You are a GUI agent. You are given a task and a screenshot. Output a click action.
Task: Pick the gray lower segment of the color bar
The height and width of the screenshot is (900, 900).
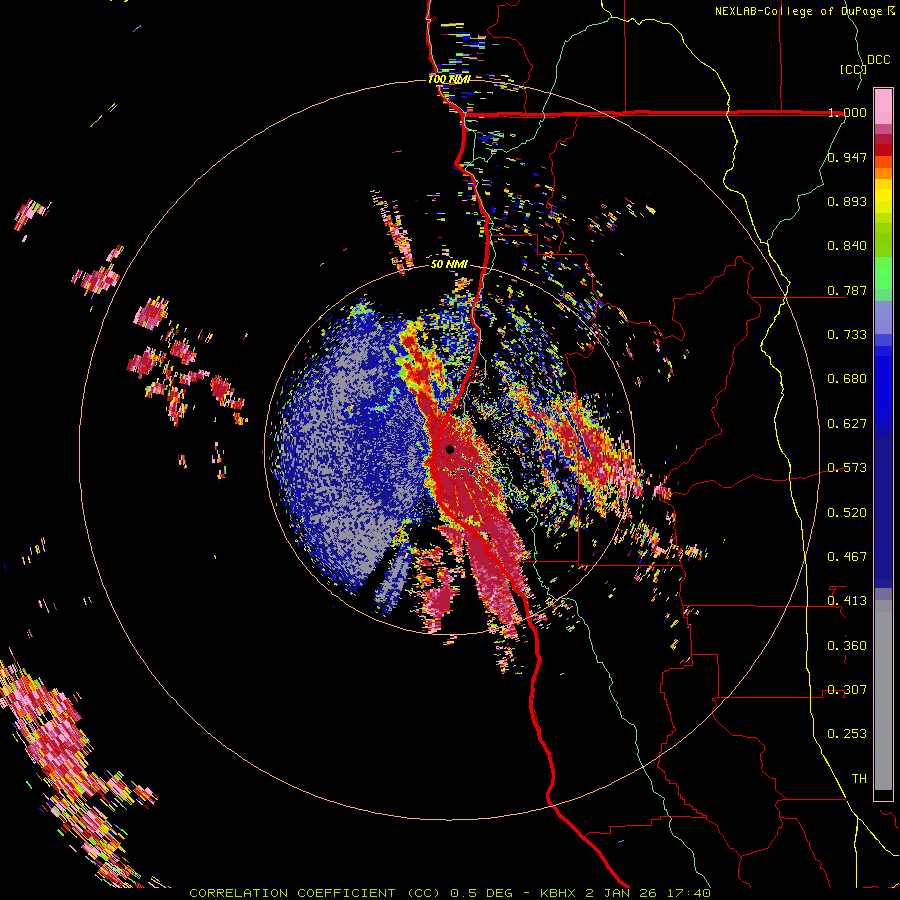tap(883, 695)
